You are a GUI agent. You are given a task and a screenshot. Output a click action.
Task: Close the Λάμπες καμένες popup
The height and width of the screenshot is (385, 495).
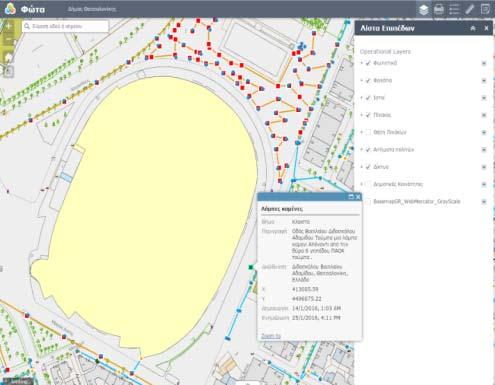tap(358, 197)
